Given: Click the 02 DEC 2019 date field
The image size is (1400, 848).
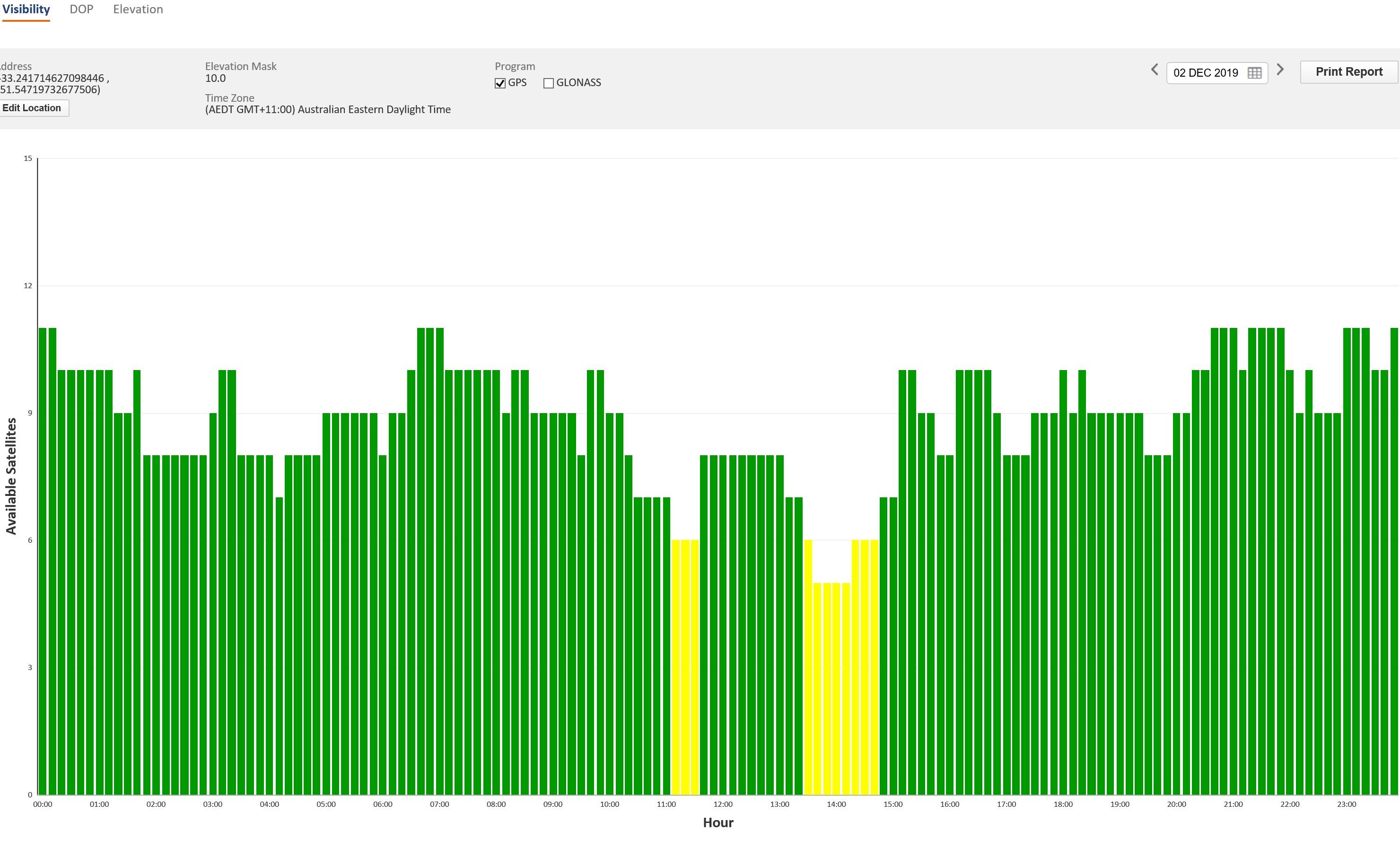Looking at the screenshot, I should (x=1205, y=73).
